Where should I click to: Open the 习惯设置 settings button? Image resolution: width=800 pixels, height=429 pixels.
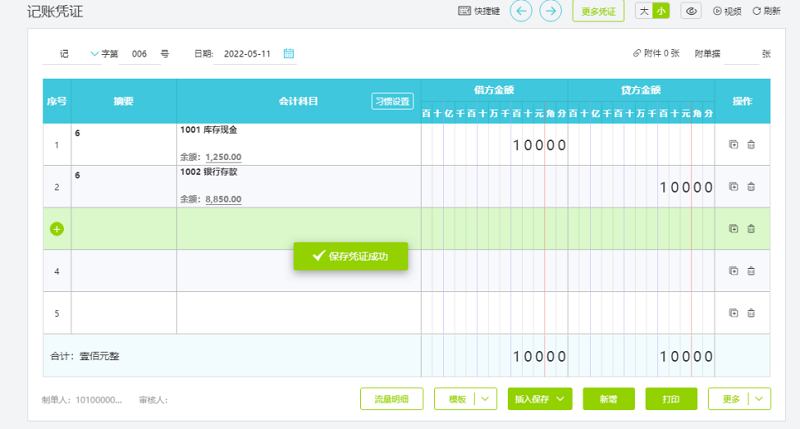coord(392,101)
